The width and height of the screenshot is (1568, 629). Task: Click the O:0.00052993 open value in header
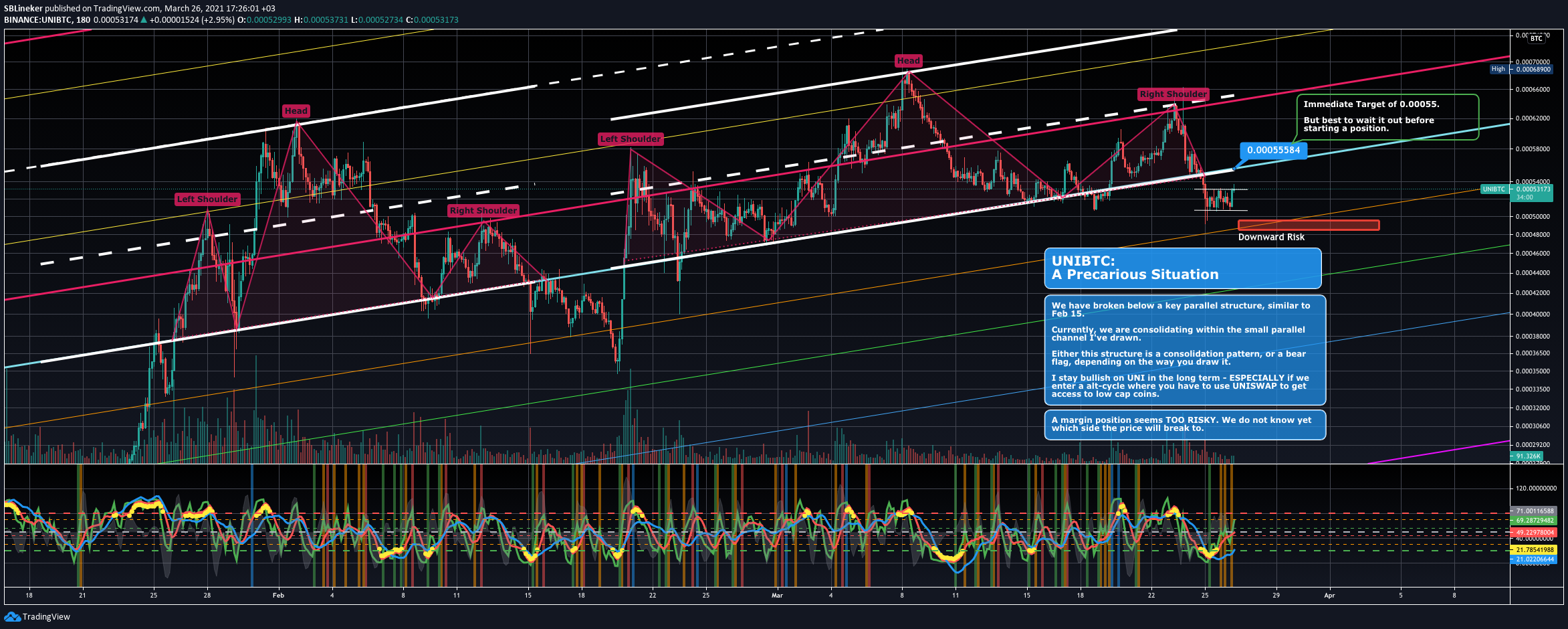pyautogui.click(x=265, y=19)
